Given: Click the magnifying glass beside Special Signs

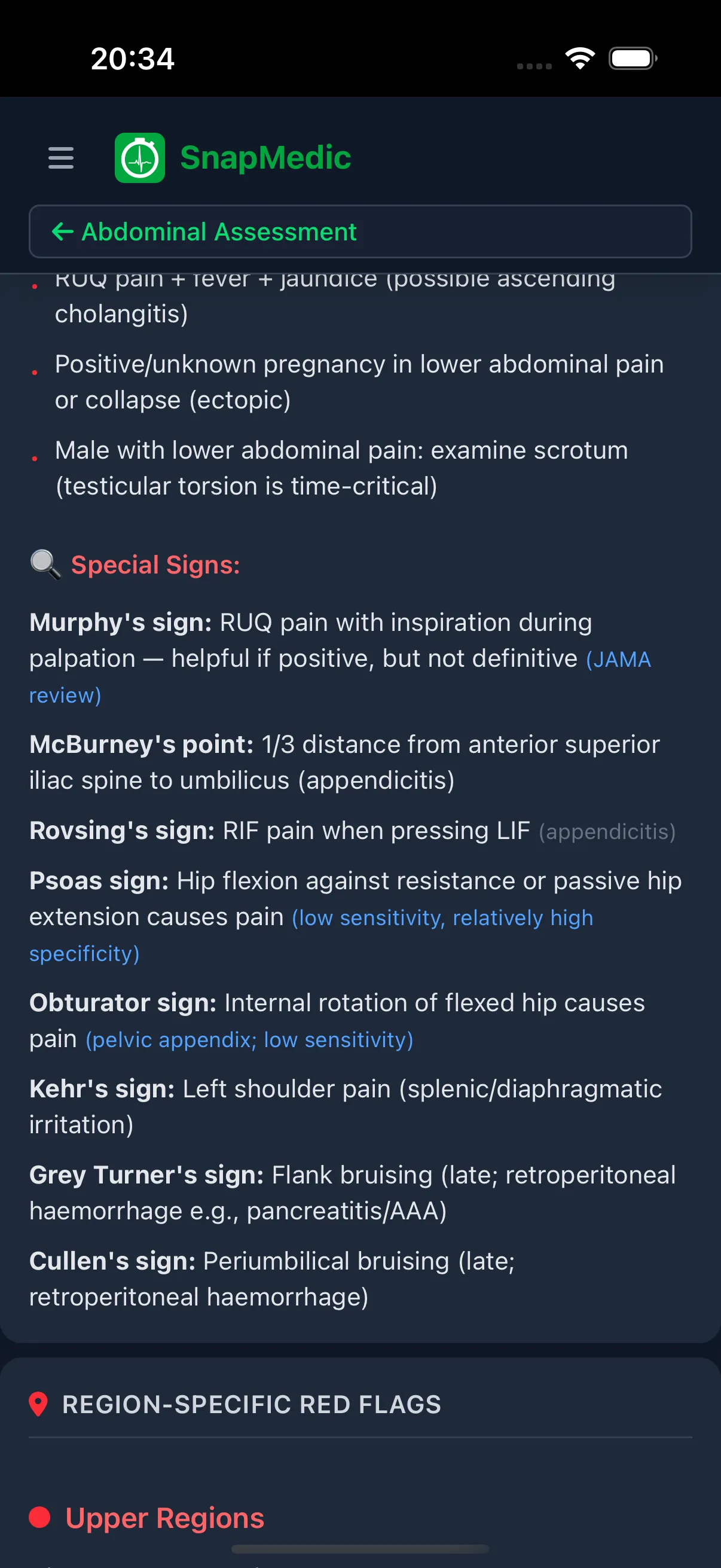Looking at the screenshot, I should 45,565.
